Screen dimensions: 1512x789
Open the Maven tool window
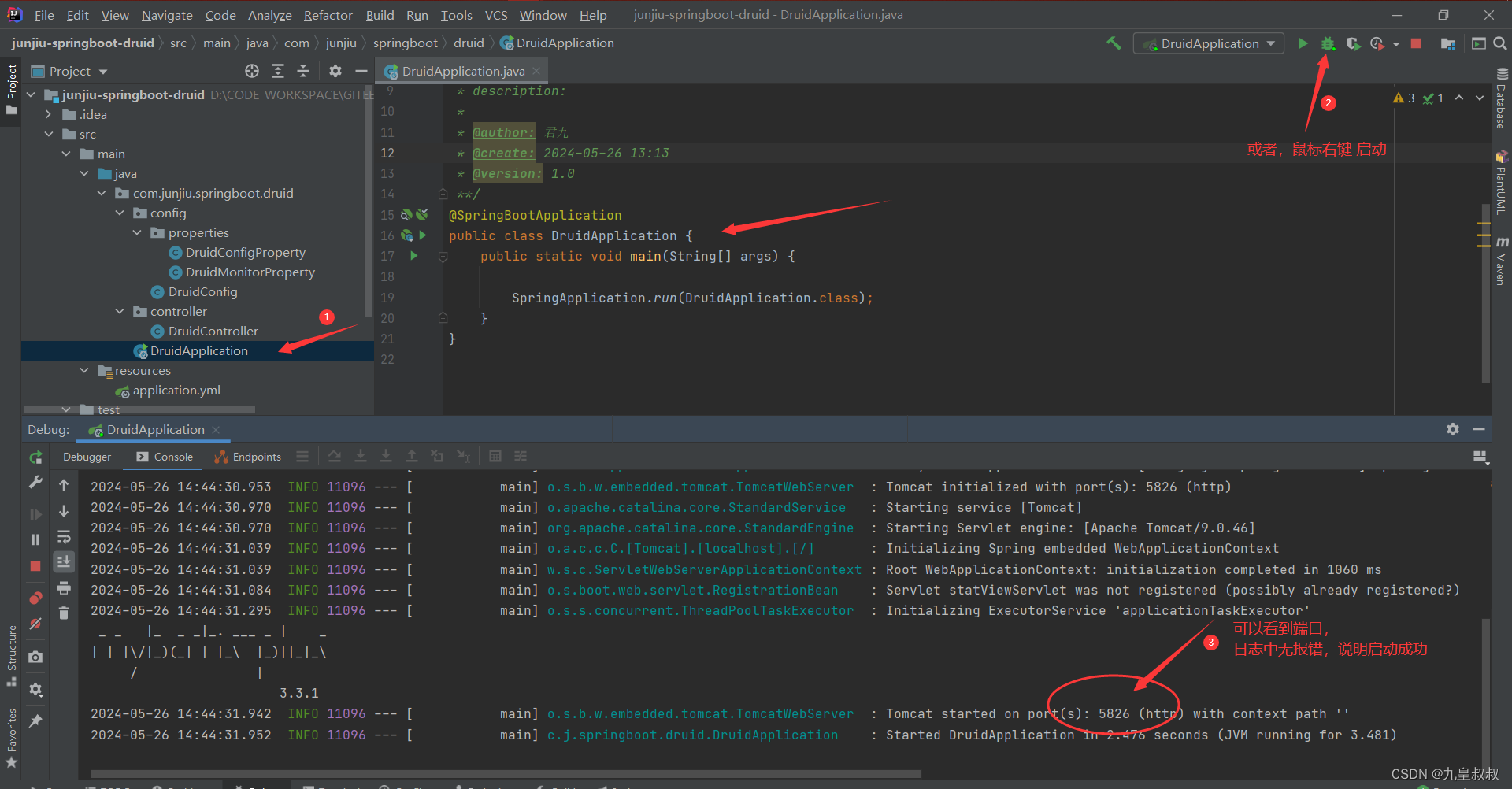1502,261
